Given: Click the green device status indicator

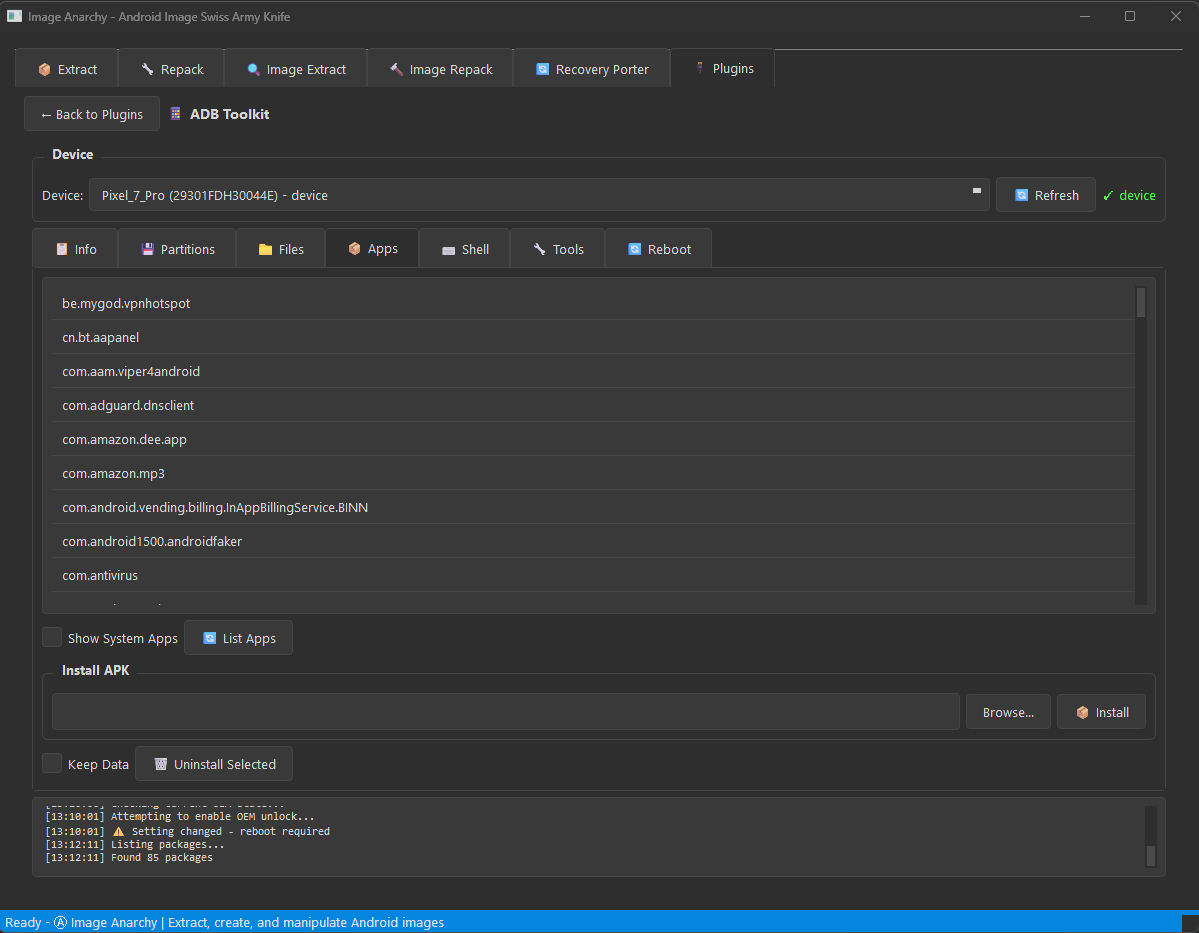Looking at the screenshot, I should (x=1129, y=195).
